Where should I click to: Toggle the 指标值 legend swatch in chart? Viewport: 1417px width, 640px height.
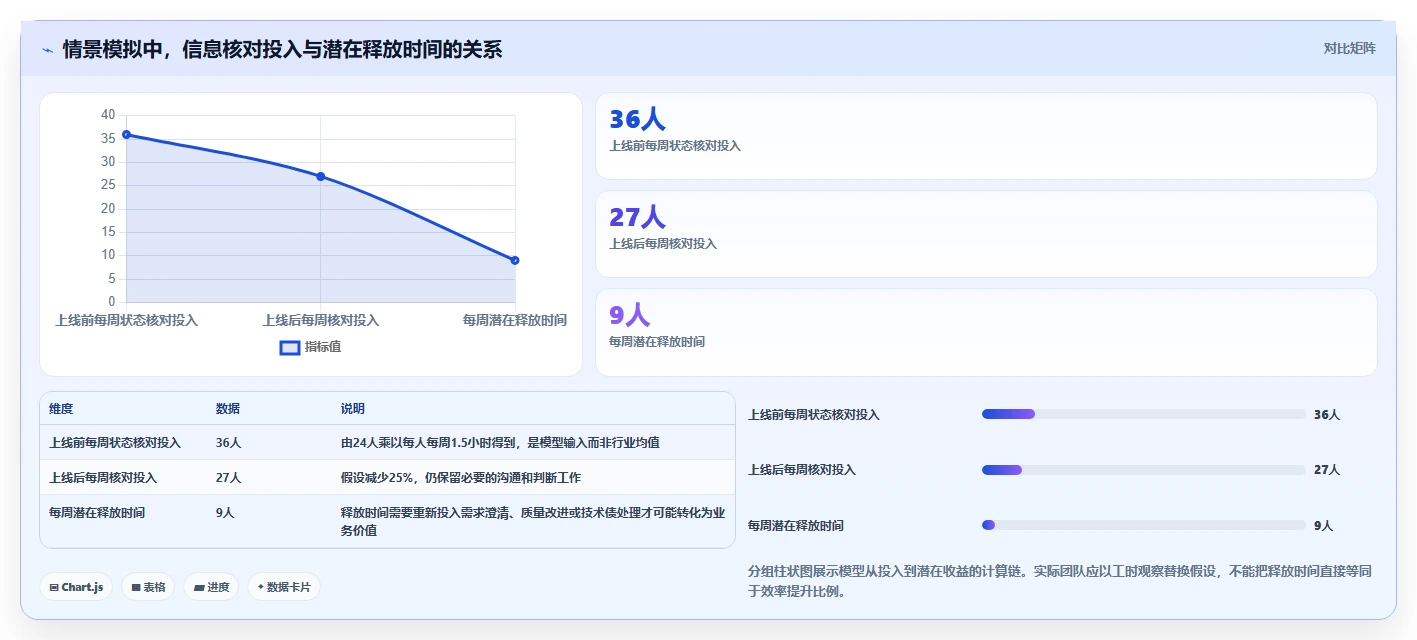point(290,347)
